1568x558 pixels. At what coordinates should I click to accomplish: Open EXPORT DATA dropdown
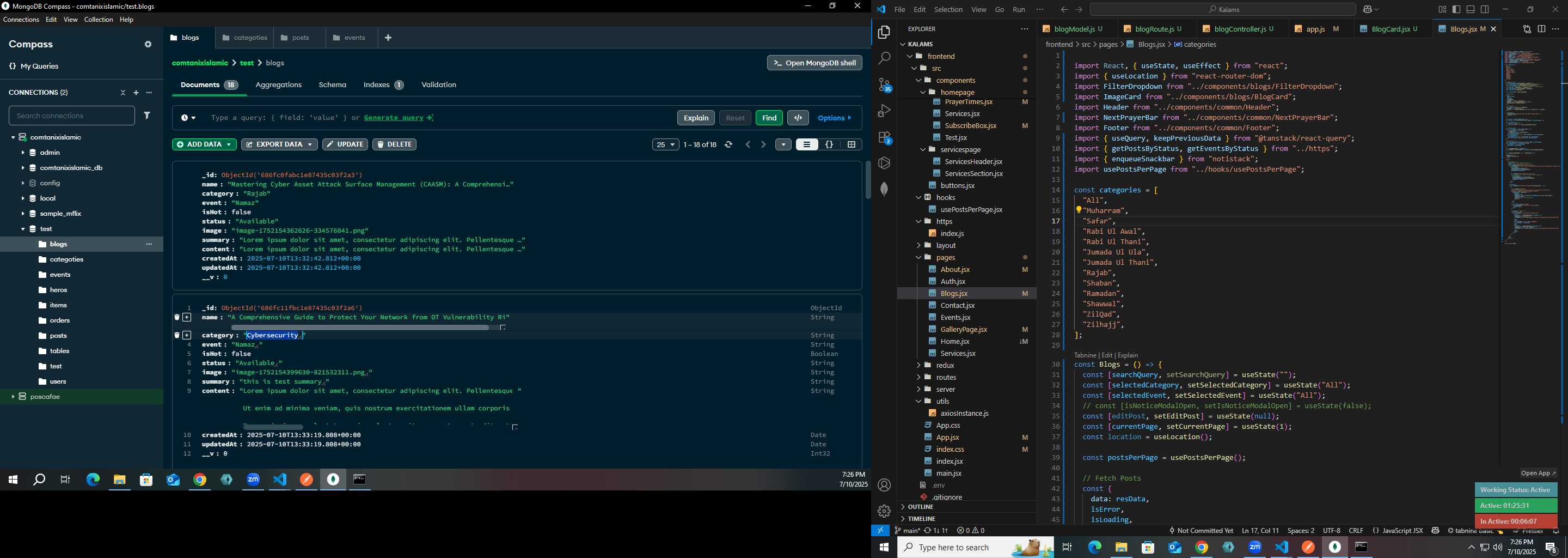(279, 144)
